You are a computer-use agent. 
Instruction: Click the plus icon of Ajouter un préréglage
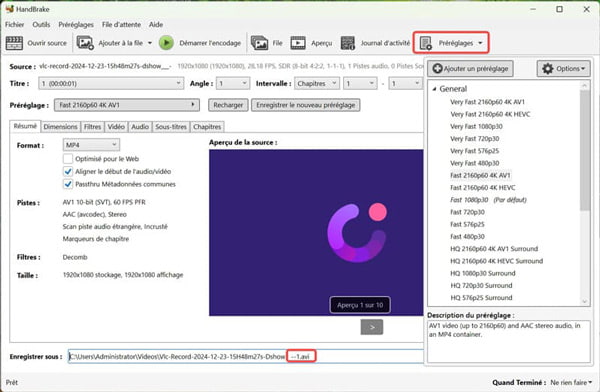437,69
